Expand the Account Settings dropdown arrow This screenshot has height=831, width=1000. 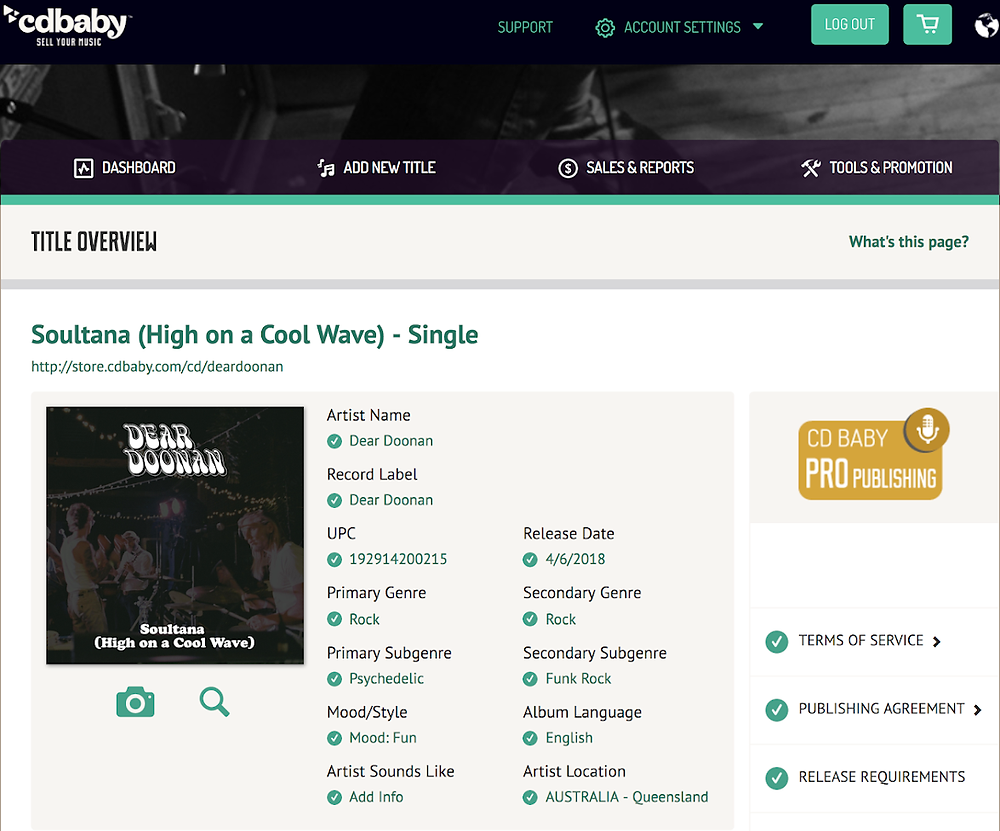[758, 26]
